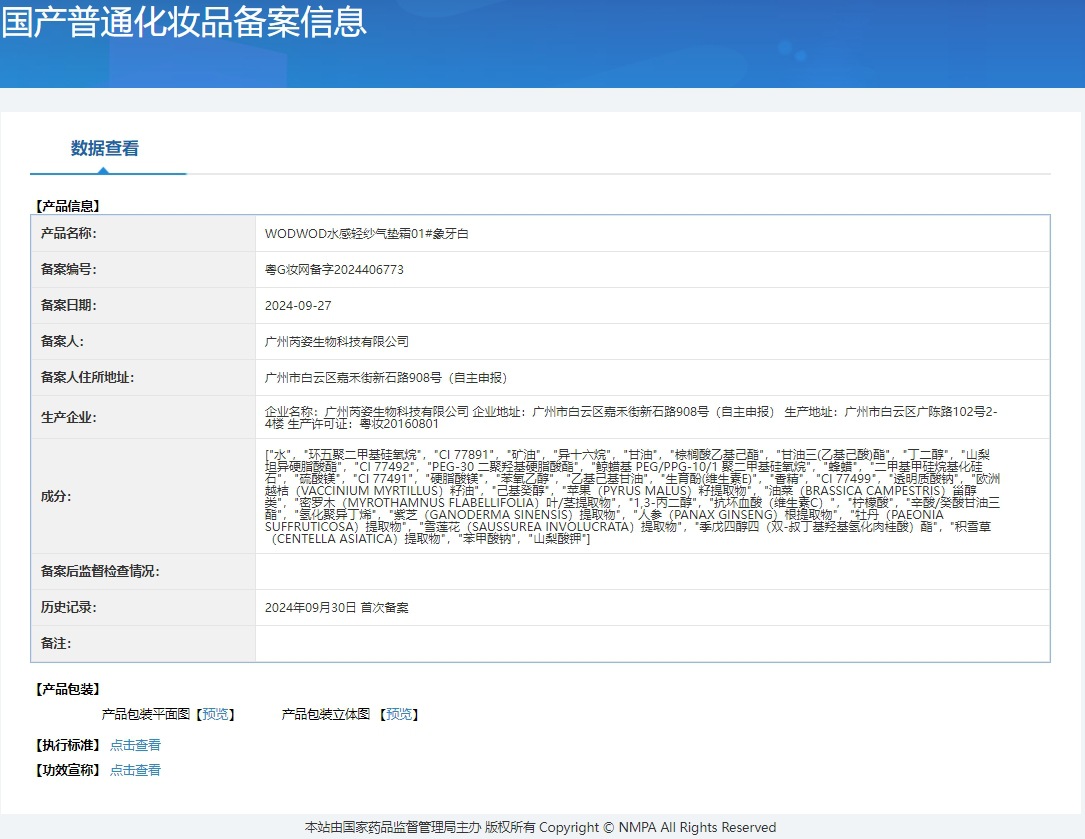
Task: Open the 数据查看 tab
Action: click(105, 149)
